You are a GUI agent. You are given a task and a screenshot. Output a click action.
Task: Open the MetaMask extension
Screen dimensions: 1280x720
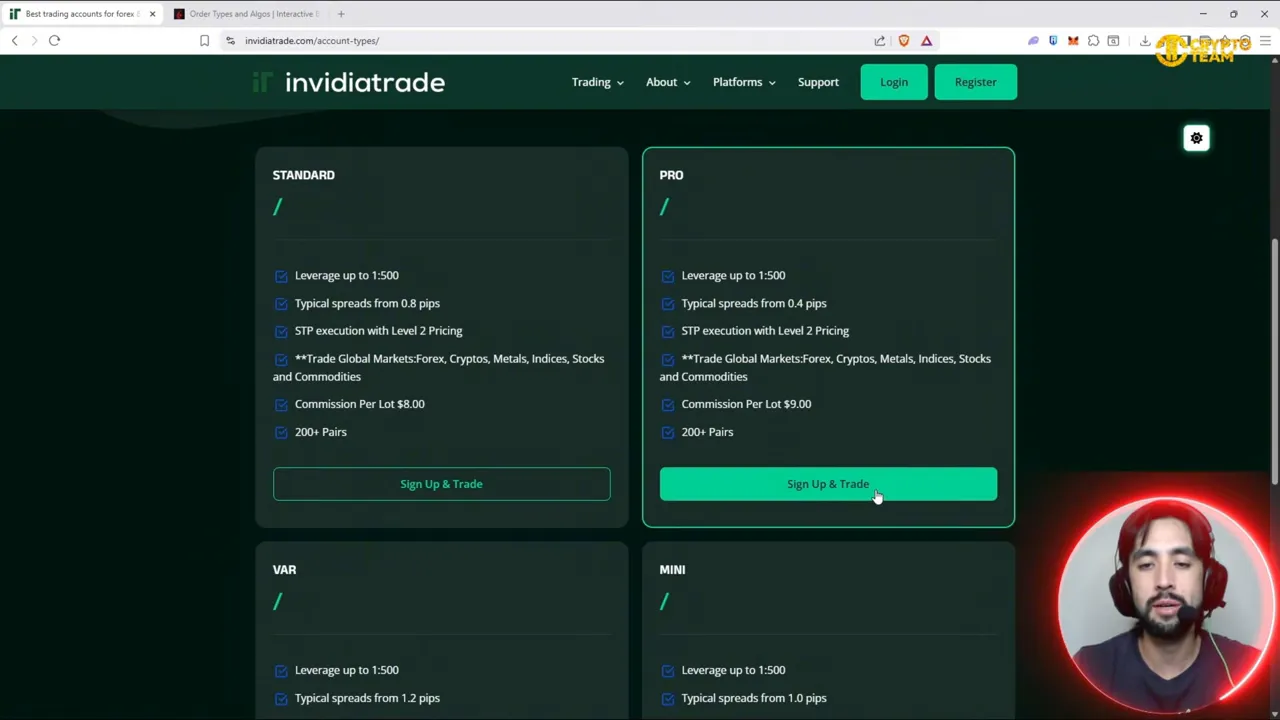click(1072, 40)
